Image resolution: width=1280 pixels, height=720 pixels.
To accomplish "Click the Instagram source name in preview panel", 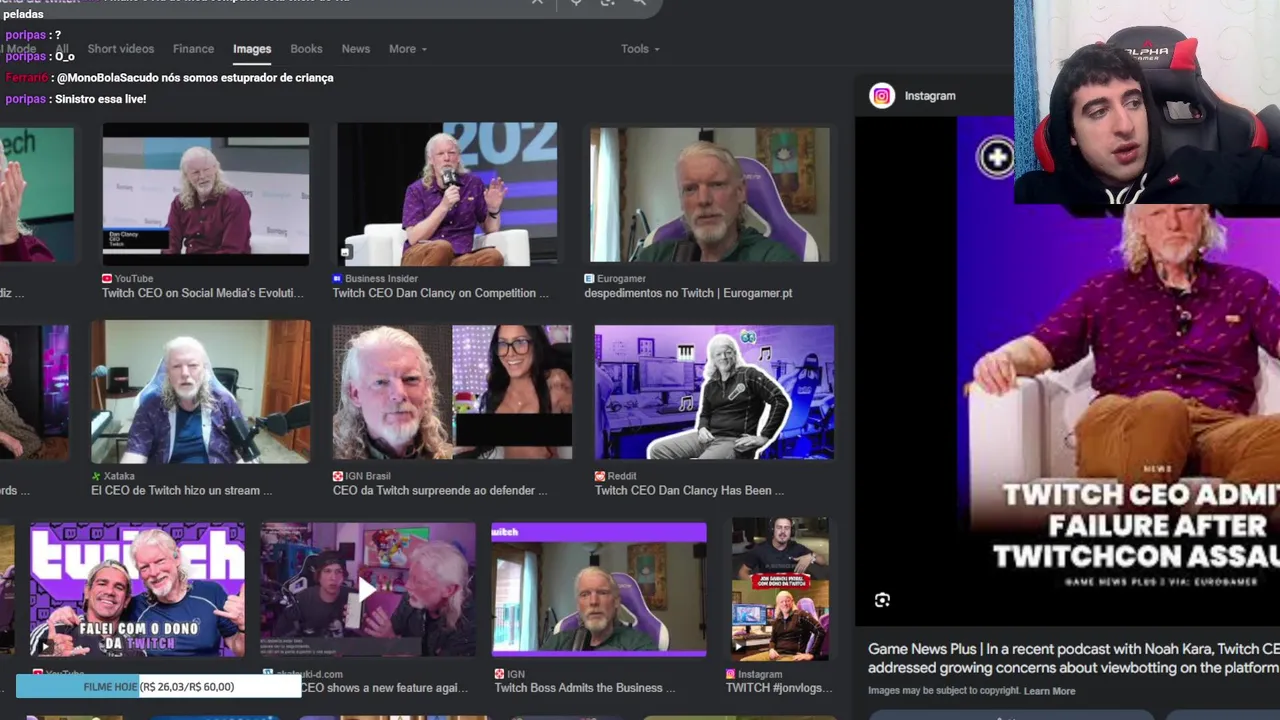I will click(930, 96).
